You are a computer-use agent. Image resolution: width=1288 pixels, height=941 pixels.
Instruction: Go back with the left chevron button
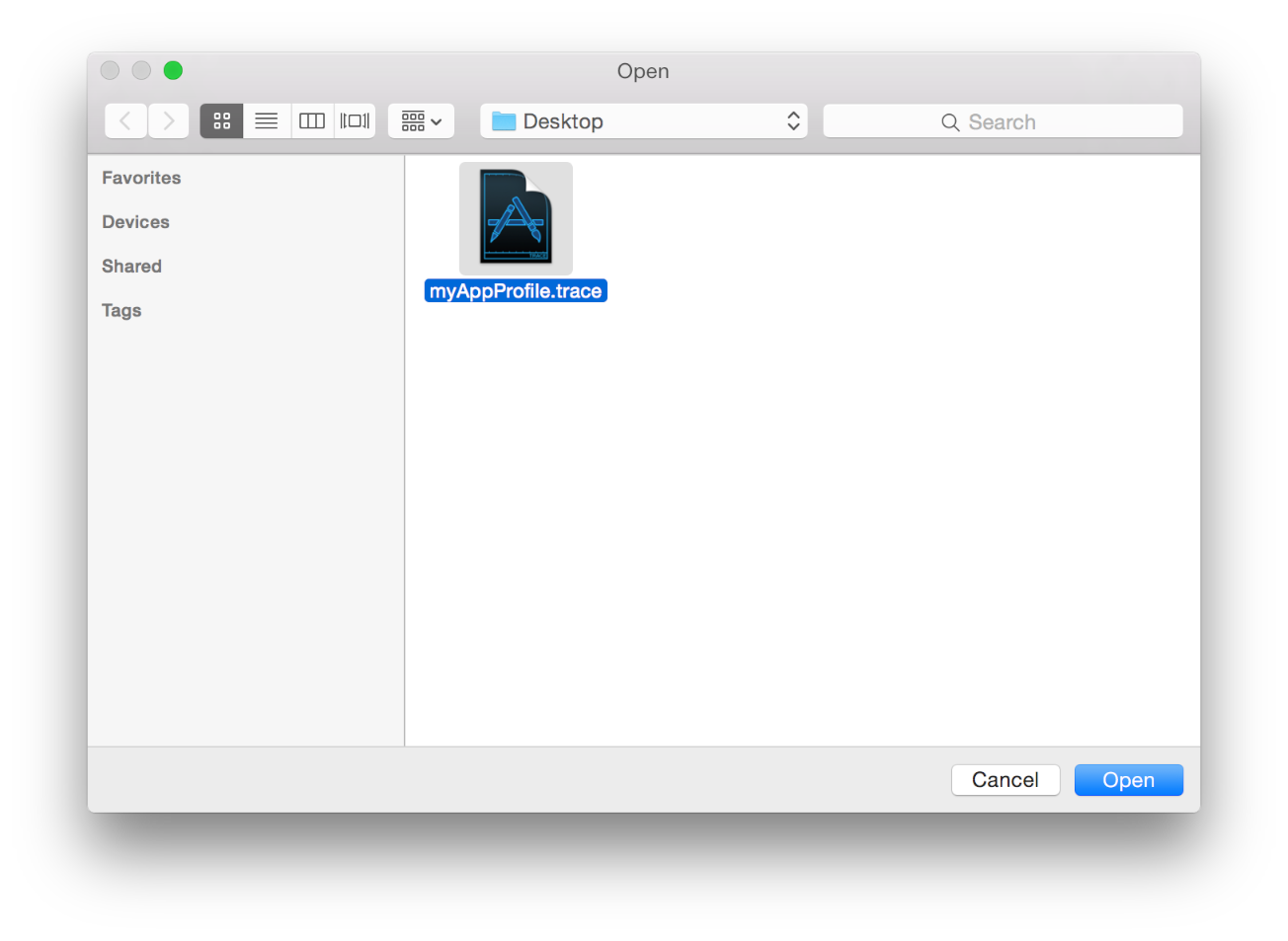coord(125,121)
